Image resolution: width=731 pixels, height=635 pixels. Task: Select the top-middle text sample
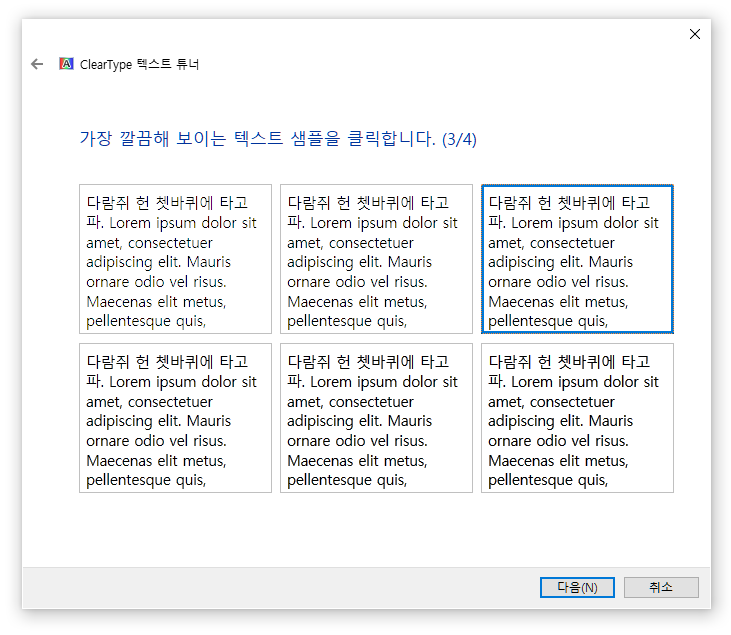point(376,259)
